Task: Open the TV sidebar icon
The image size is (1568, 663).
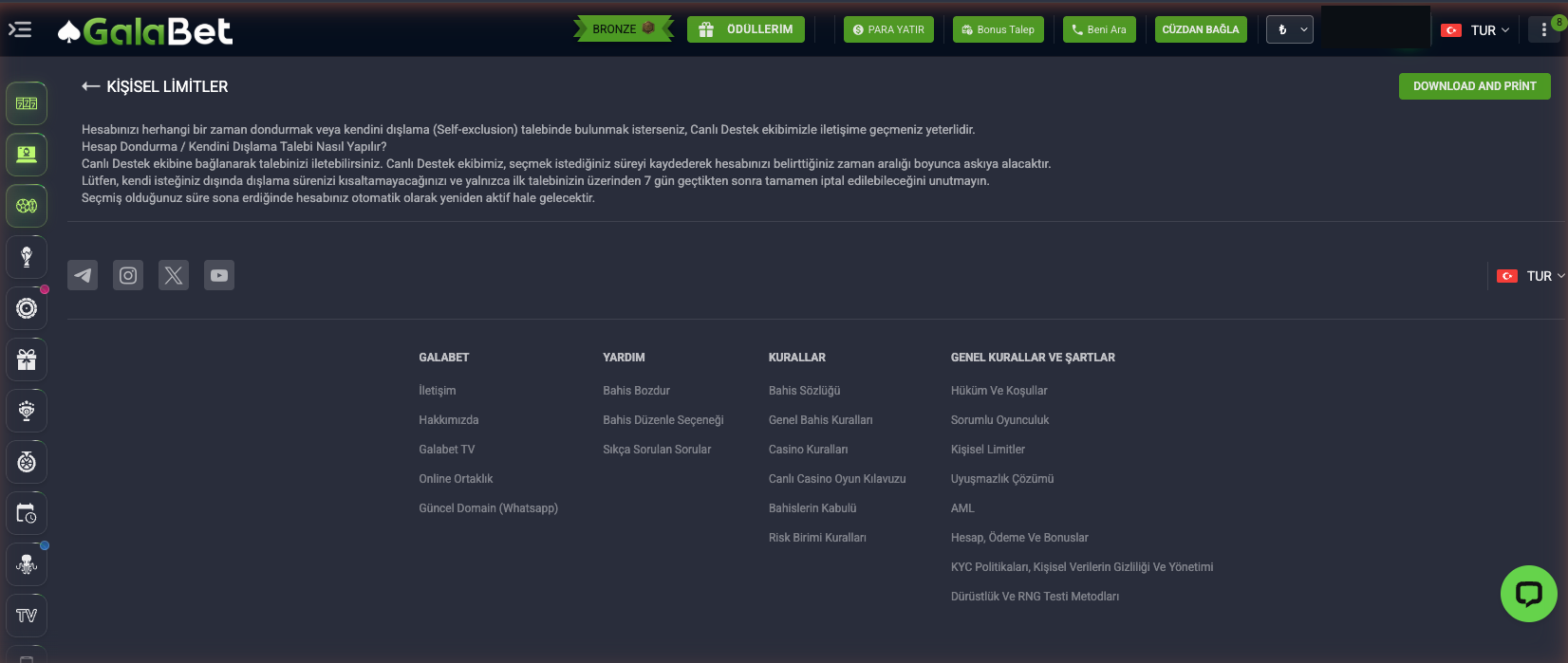Action: point(27,616)
